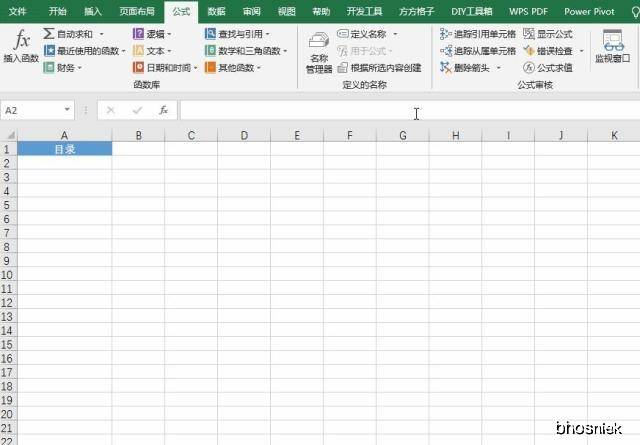Click the 定义名称 button
Viewport: 640px width, 445px height.
tap(367, 34)
